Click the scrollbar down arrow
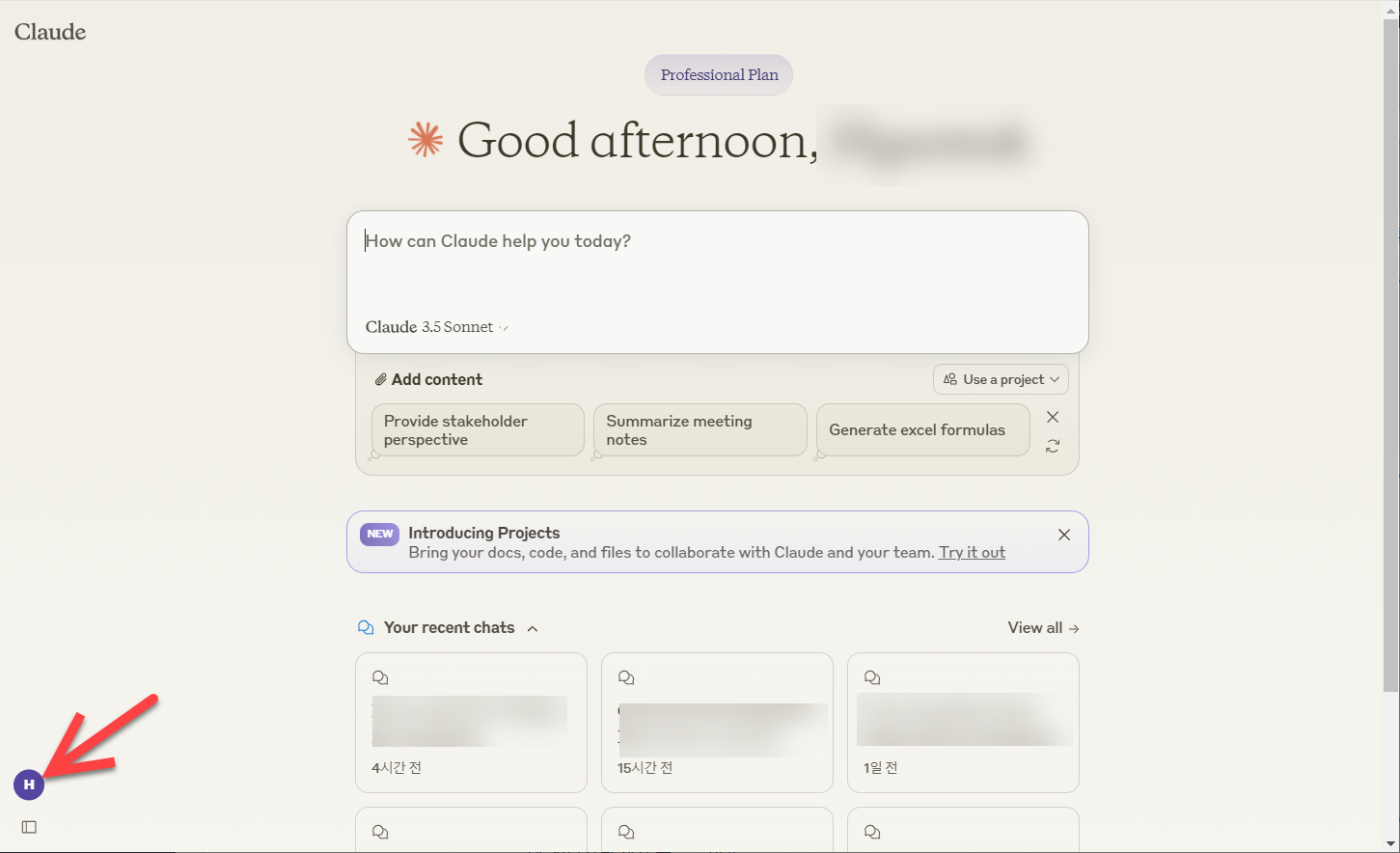This screenshot has width=1400, height=853. click(x=1391, y=844)
